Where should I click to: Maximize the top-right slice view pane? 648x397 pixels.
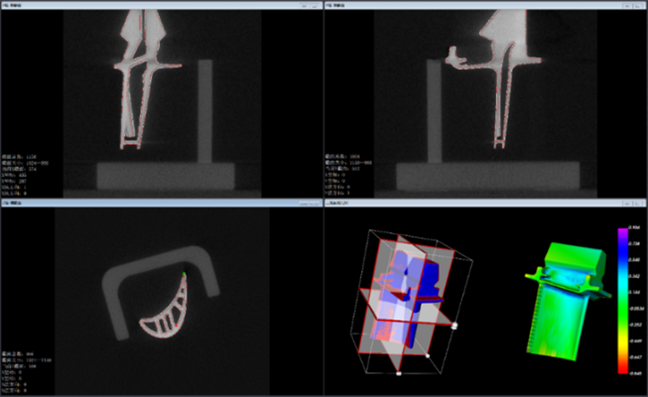(638, 6)
